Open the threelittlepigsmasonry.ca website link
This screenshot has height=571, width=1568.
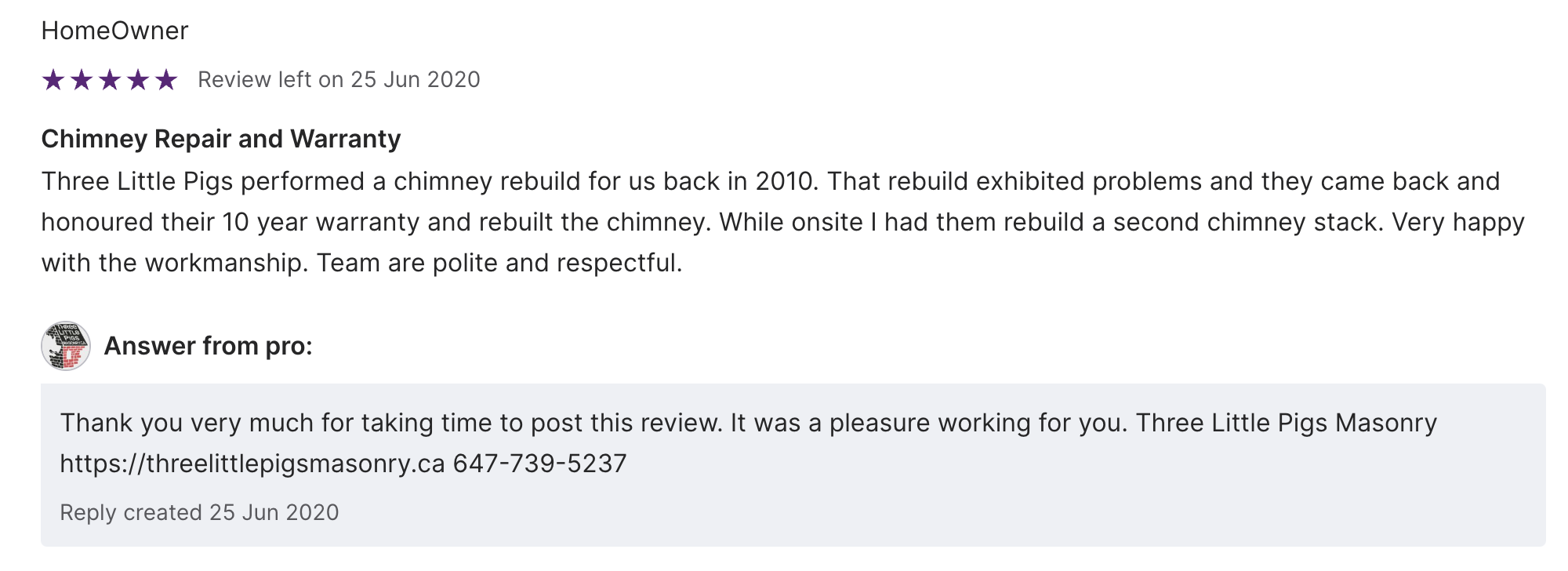pos(252,464)
